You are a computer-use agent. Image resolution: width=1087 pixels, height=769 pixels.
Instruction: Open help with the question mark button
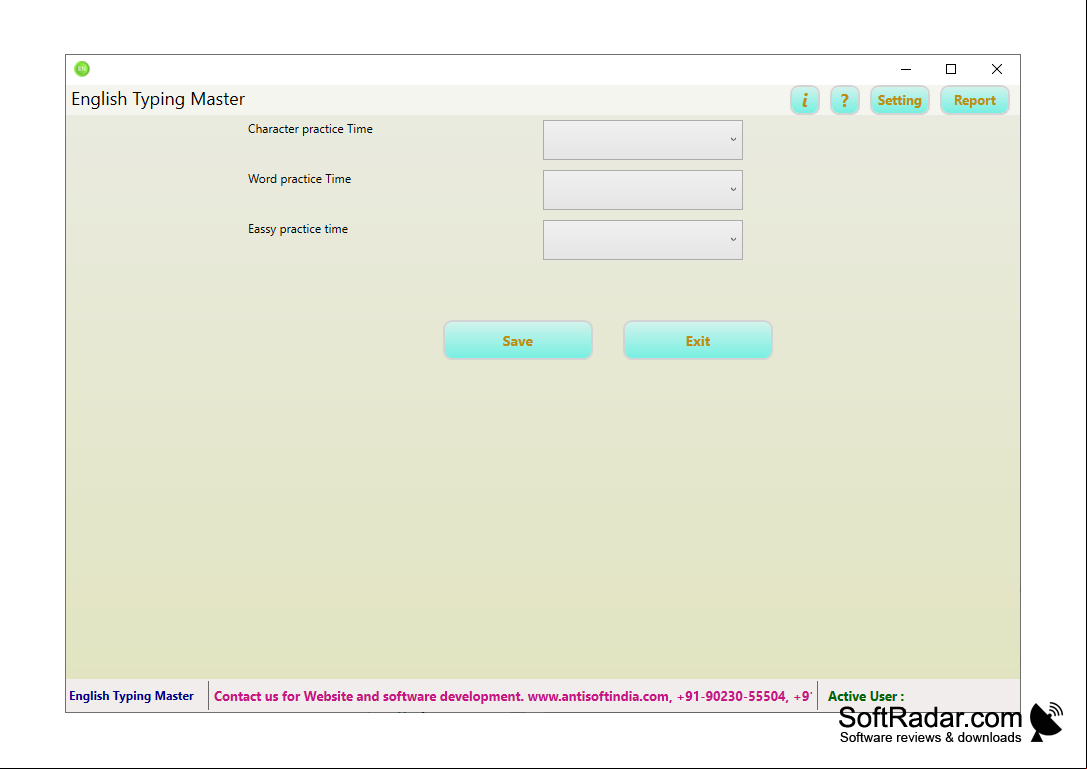844,101
